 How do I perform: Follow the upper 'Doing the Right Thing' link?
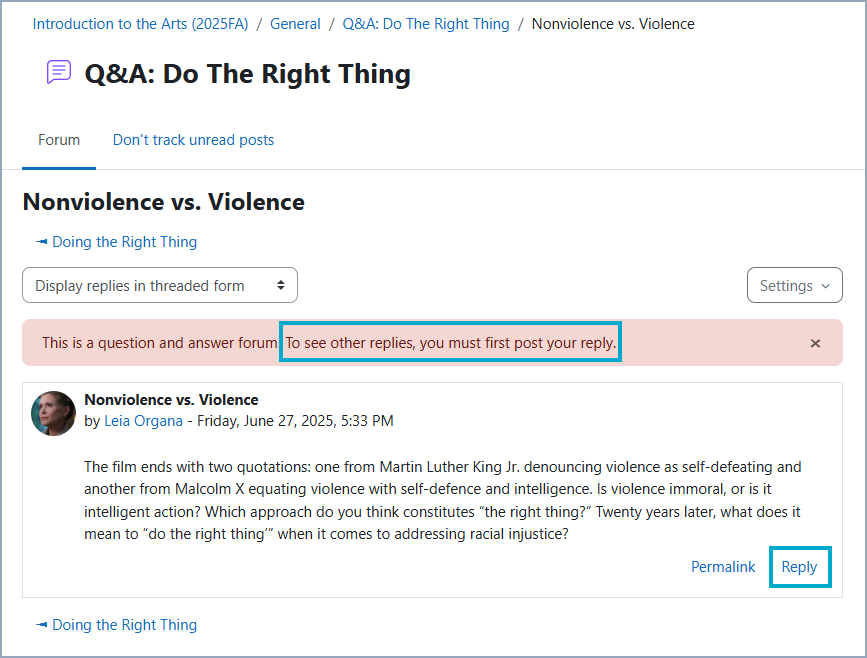pos(123,242)
